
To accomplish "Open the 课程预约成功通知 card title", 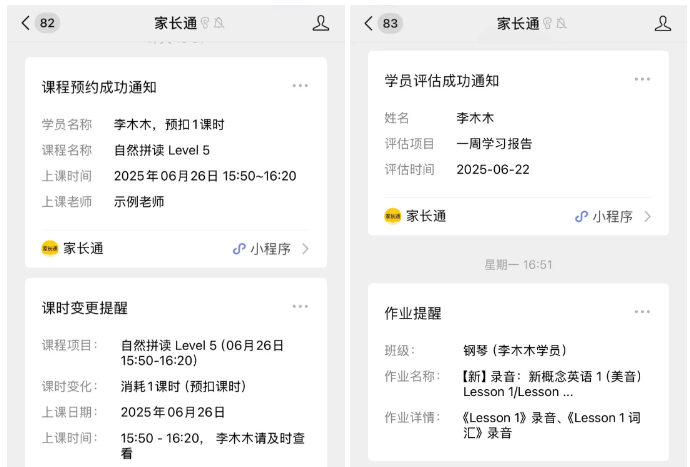I will [x=99, y=87].
